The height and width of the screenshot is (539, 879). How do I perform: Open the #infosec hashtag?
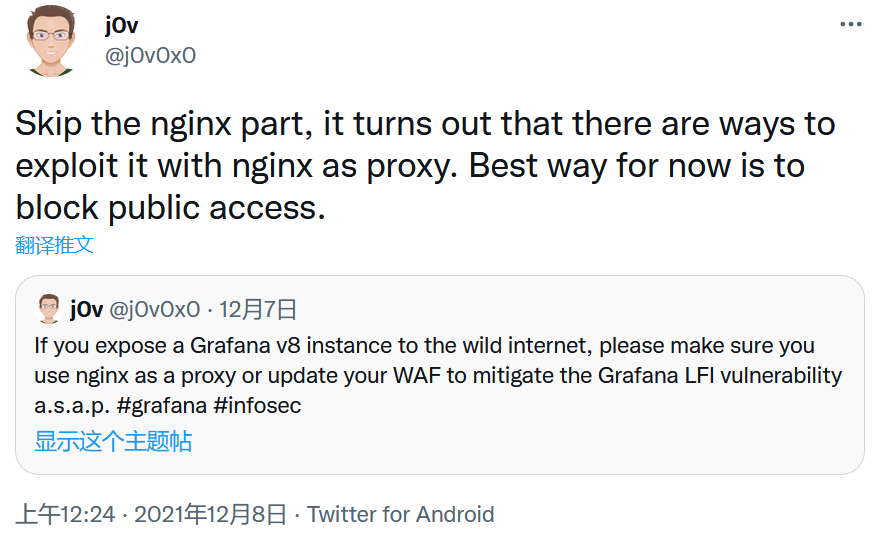coord(257,406)
